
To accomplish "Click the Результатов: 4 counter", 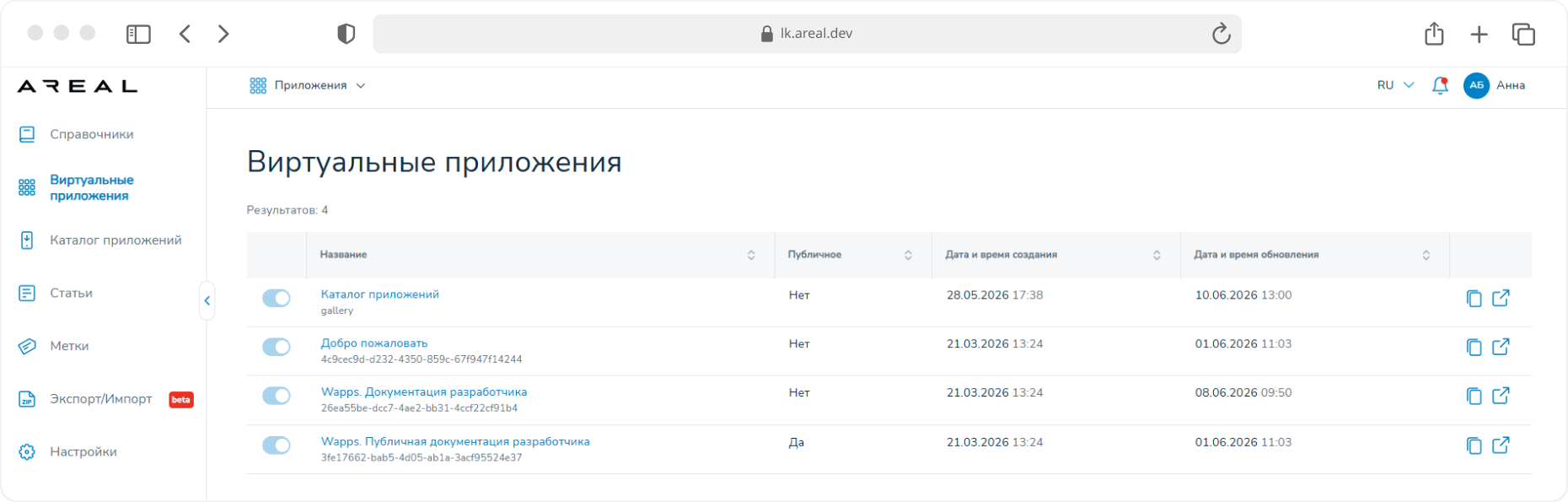I will 287,210.
